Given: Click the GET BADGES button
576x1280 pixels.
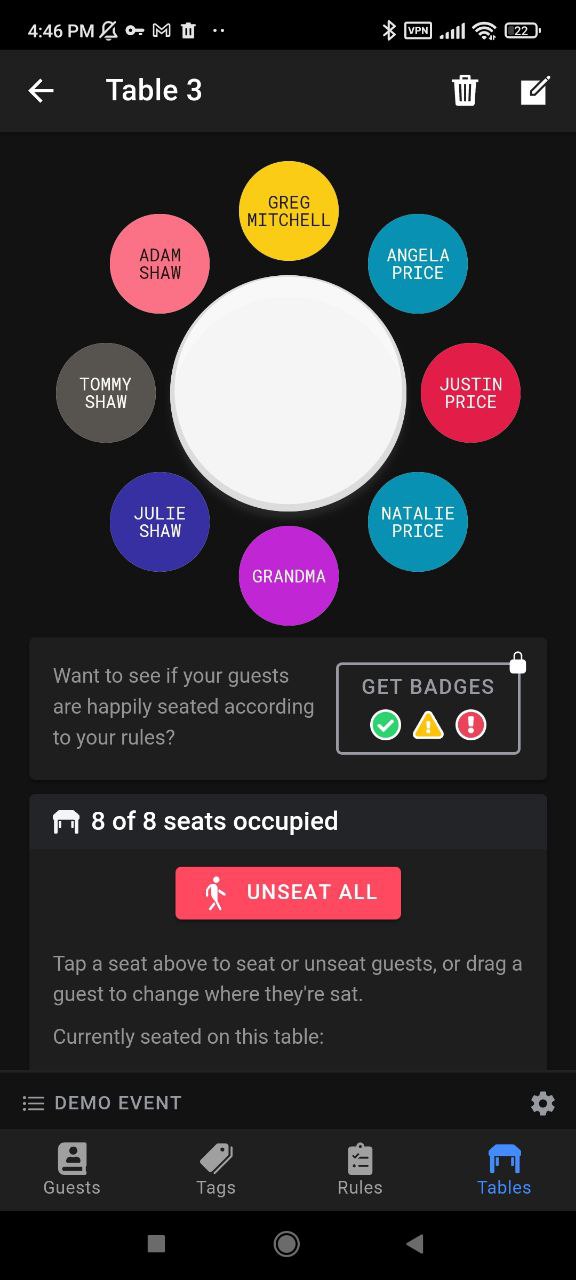Looking at the screenshot, I should tap(428, 708).
